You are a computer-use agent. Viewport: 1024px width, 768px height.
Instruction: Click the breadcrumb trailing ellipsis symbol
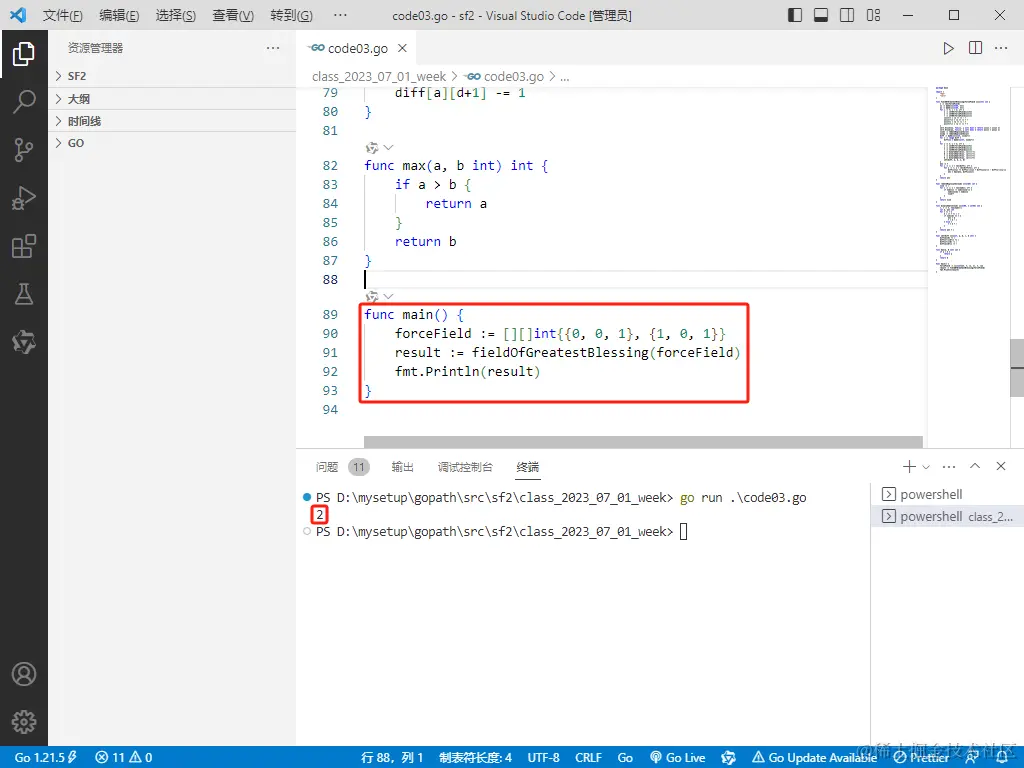point(565,77)
